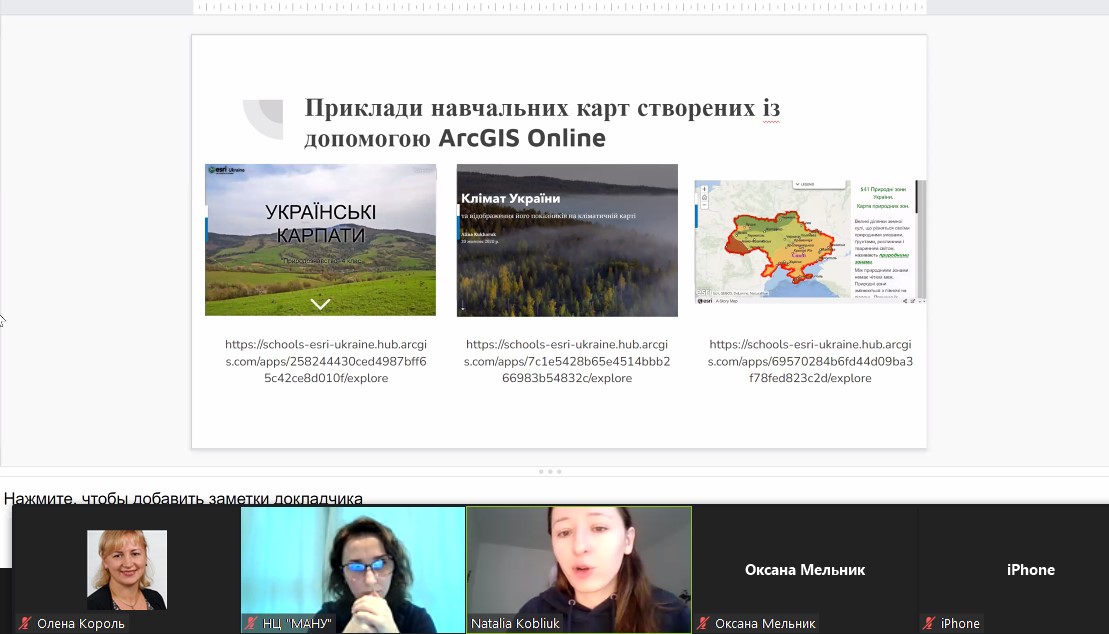Open the first ArcGIS hub URL 258244430ced
This screenshot has width=1109, height=634.
point(320,361)
